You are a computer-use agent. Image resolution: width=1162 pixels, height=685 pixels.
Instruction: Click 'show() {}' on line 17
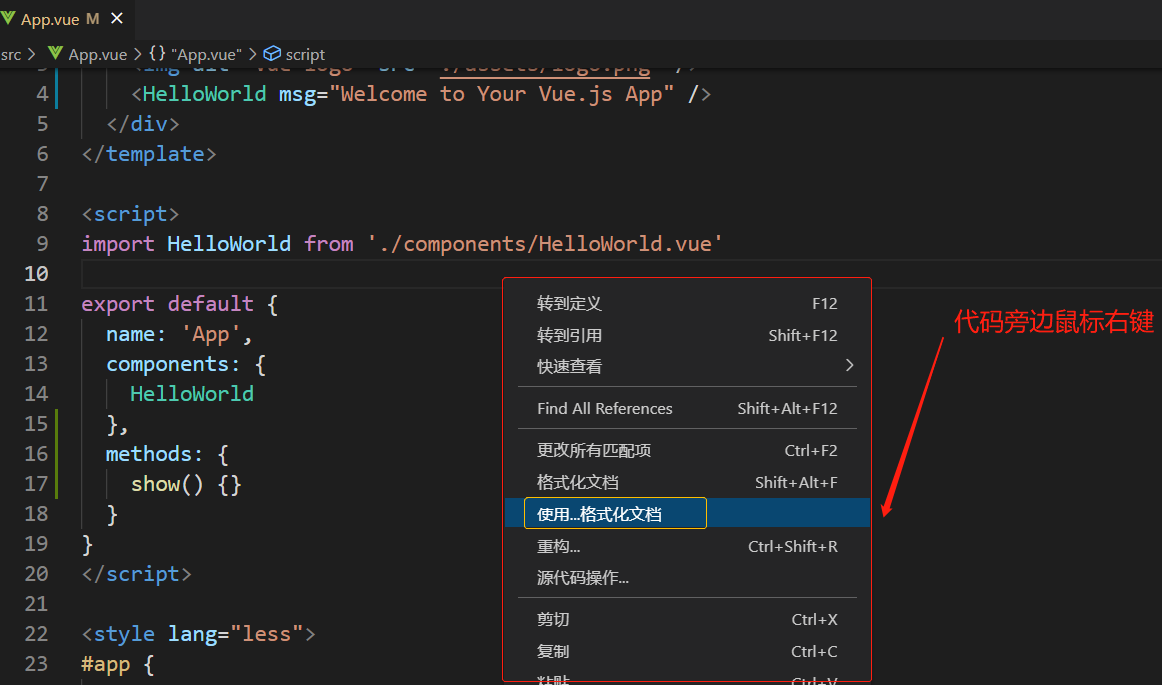click(186, 484)
